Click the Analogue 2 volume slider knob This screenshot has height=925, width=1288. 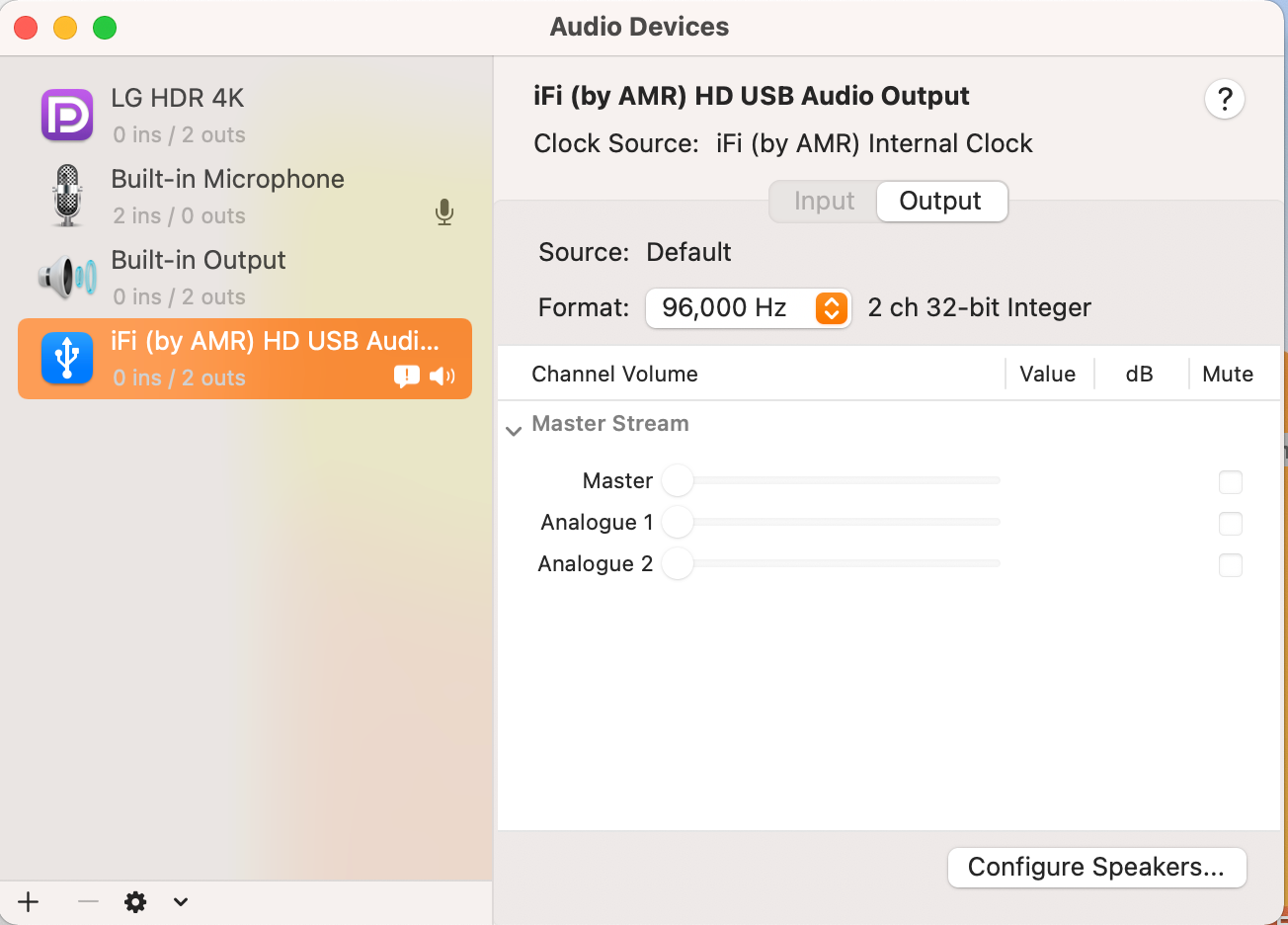pos(678,563)
